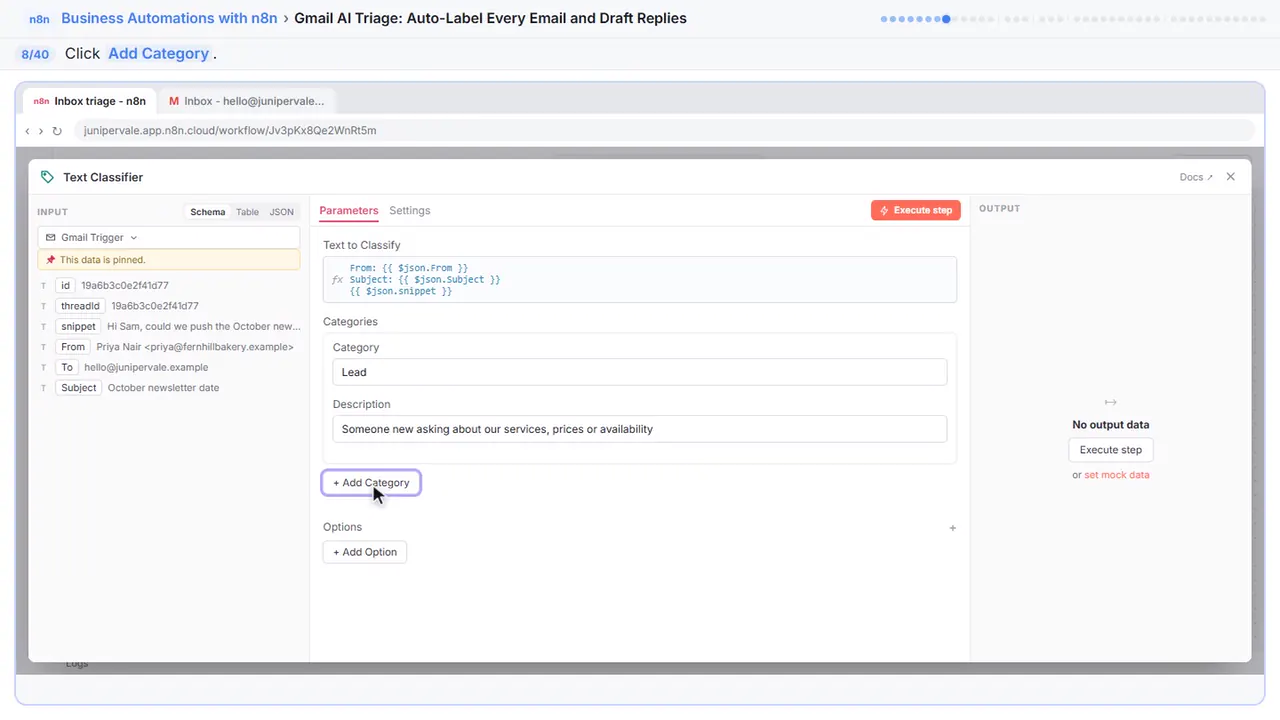This screenshot has height=720, width=1280.
Task: Open the Business Automations with n8n breadcrumb
Action: coord(169,18)
